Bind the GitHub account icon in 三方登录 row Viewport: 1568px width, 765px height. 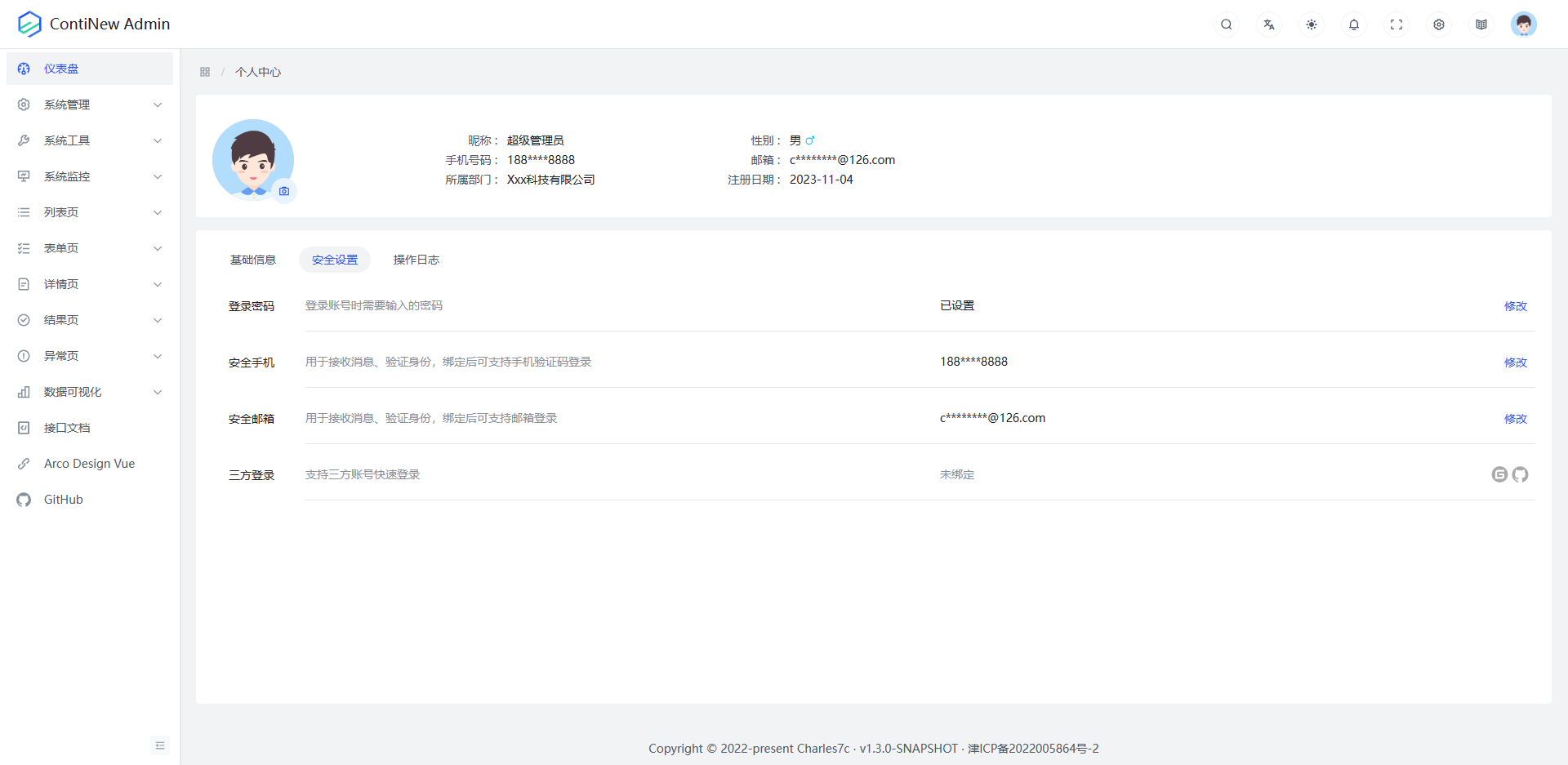click(1520, 474)
